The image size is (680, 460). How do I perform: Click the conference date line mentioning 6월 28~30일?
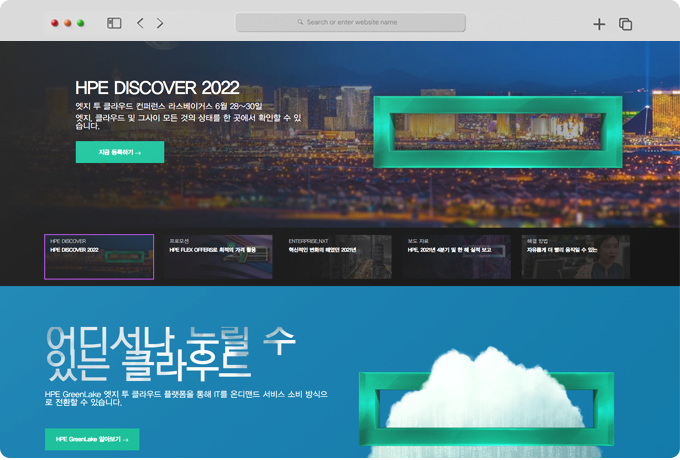pos(169,106)
